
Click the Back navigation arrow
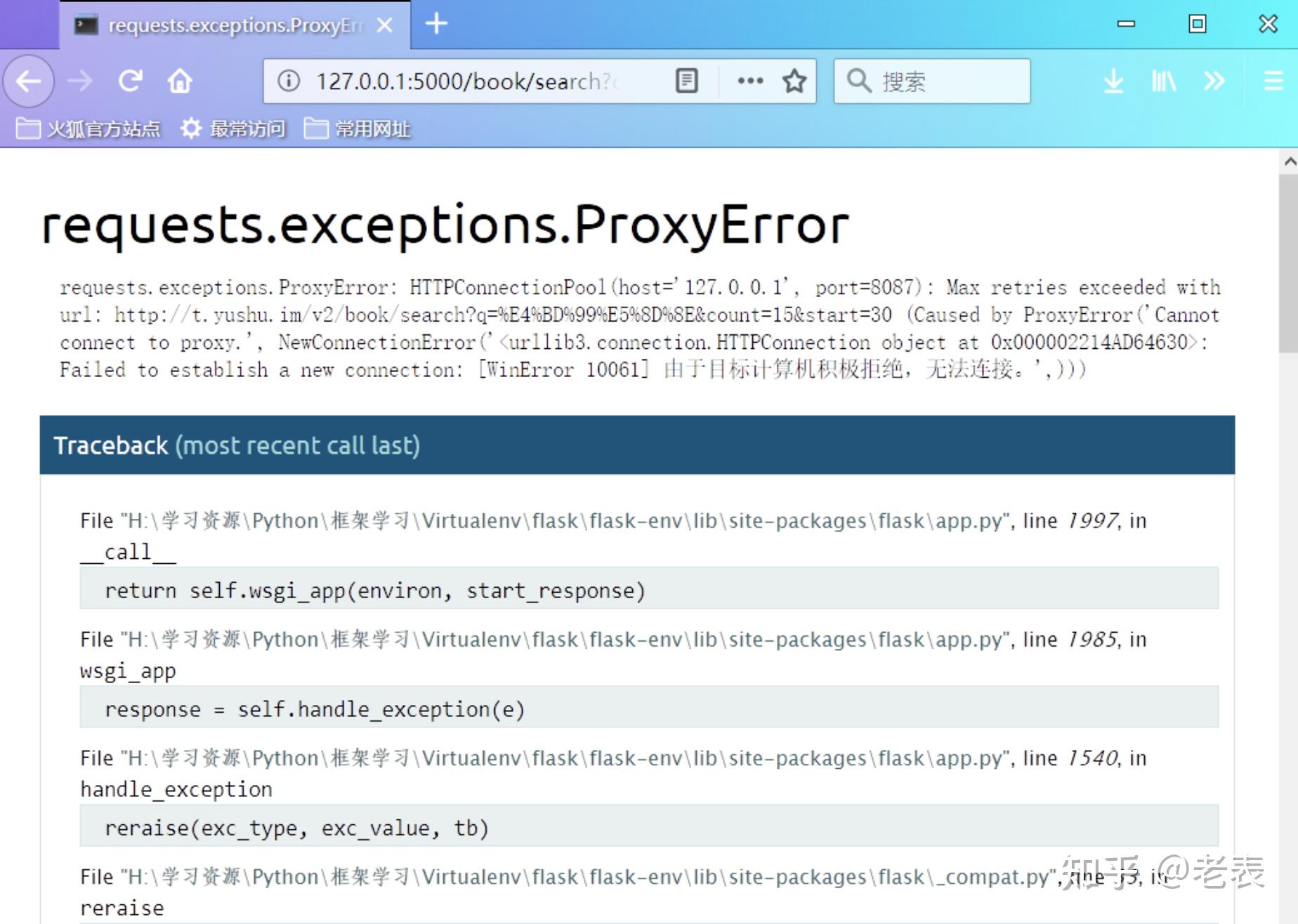(x=28, y=81)
